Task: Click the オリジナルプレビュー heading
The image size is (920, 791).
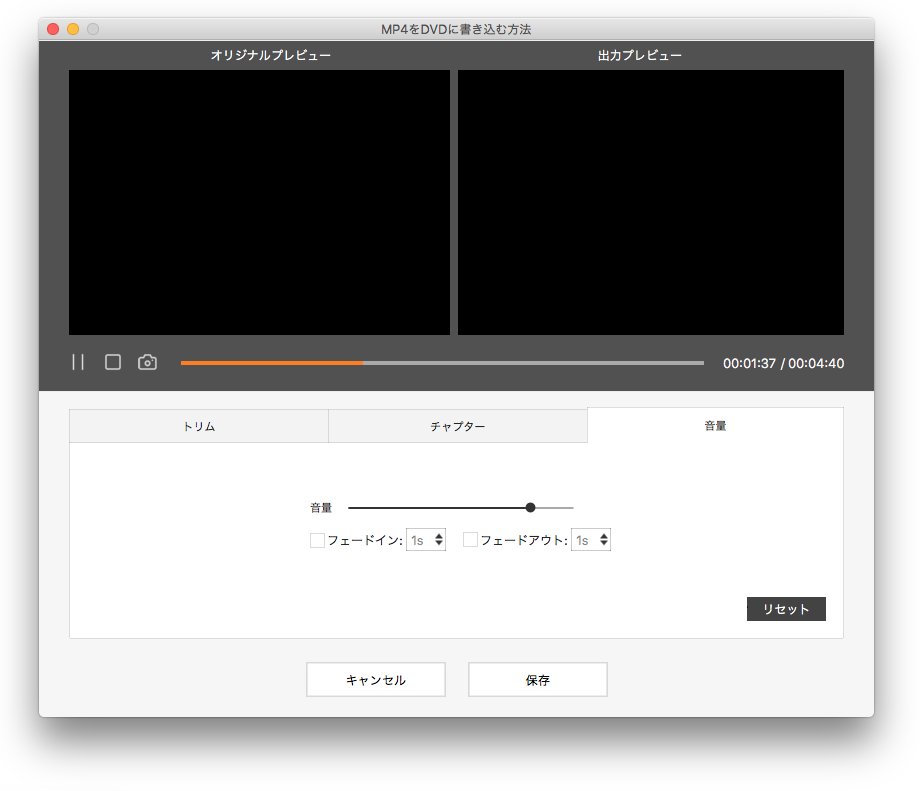Action: (270, 55)
